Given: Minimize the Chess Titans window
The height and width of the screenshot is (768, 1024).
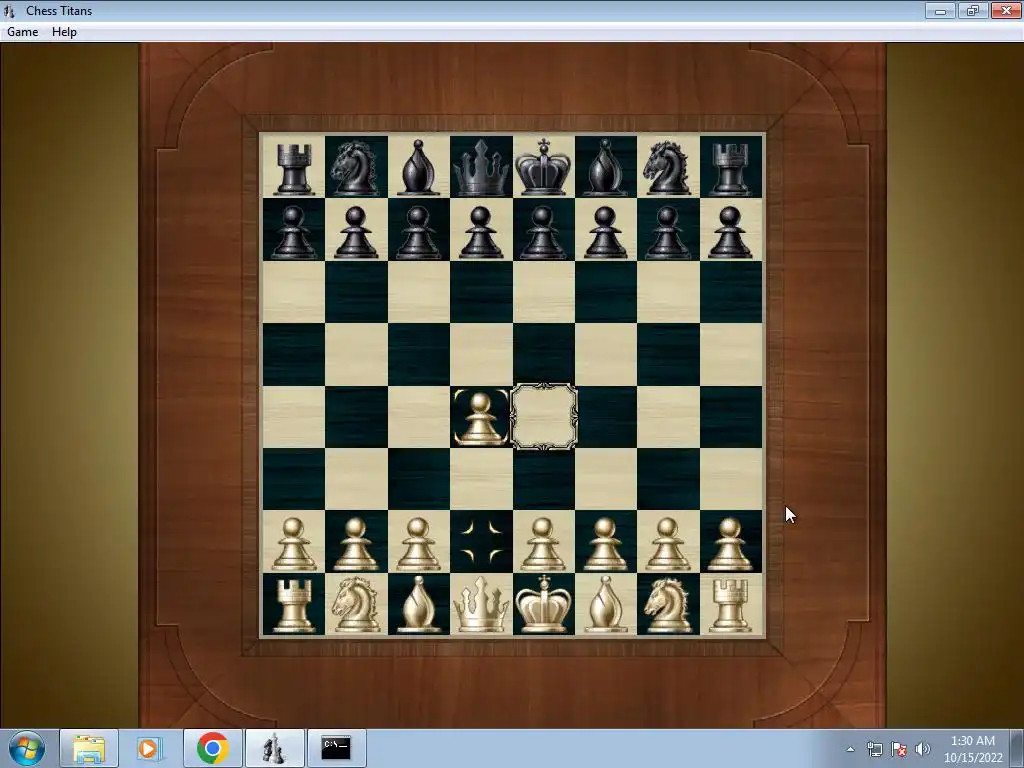Looking at the screenshot, I should point(940,10).
